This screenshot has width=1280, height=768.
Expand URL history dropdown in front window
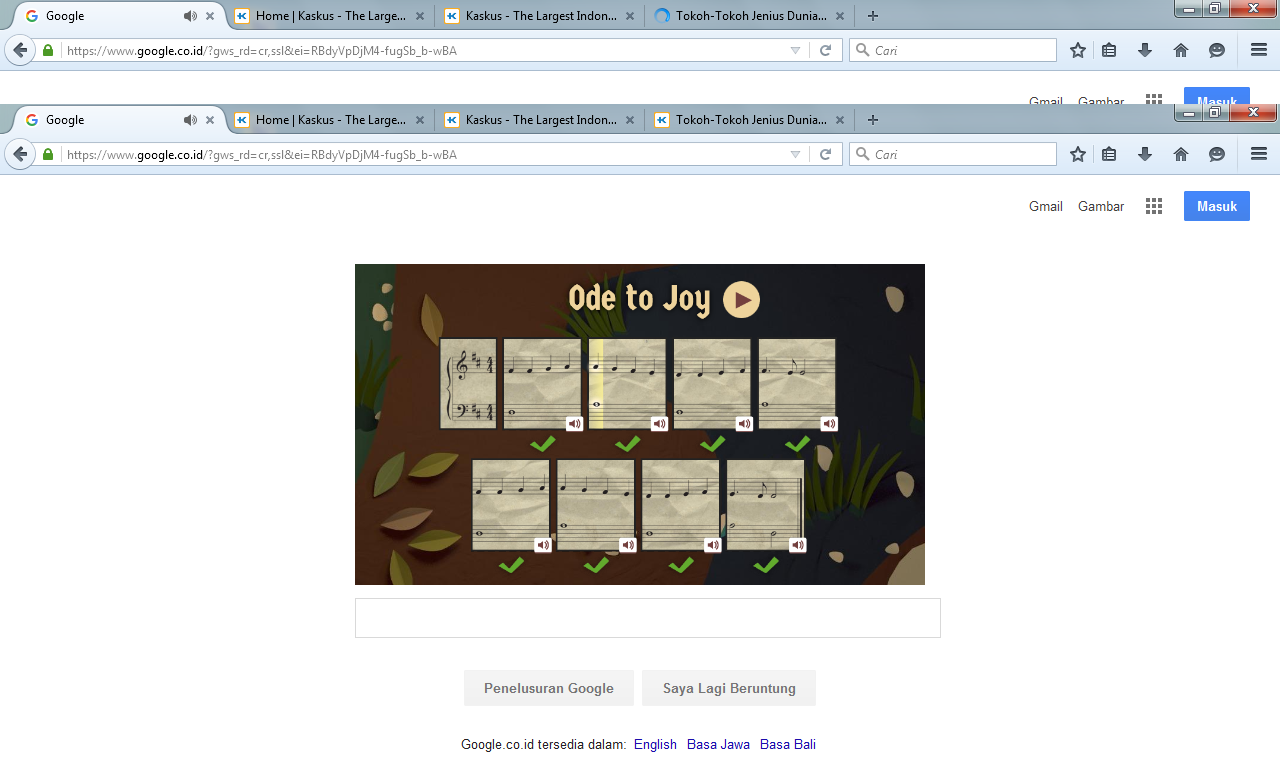pos(795,154)
